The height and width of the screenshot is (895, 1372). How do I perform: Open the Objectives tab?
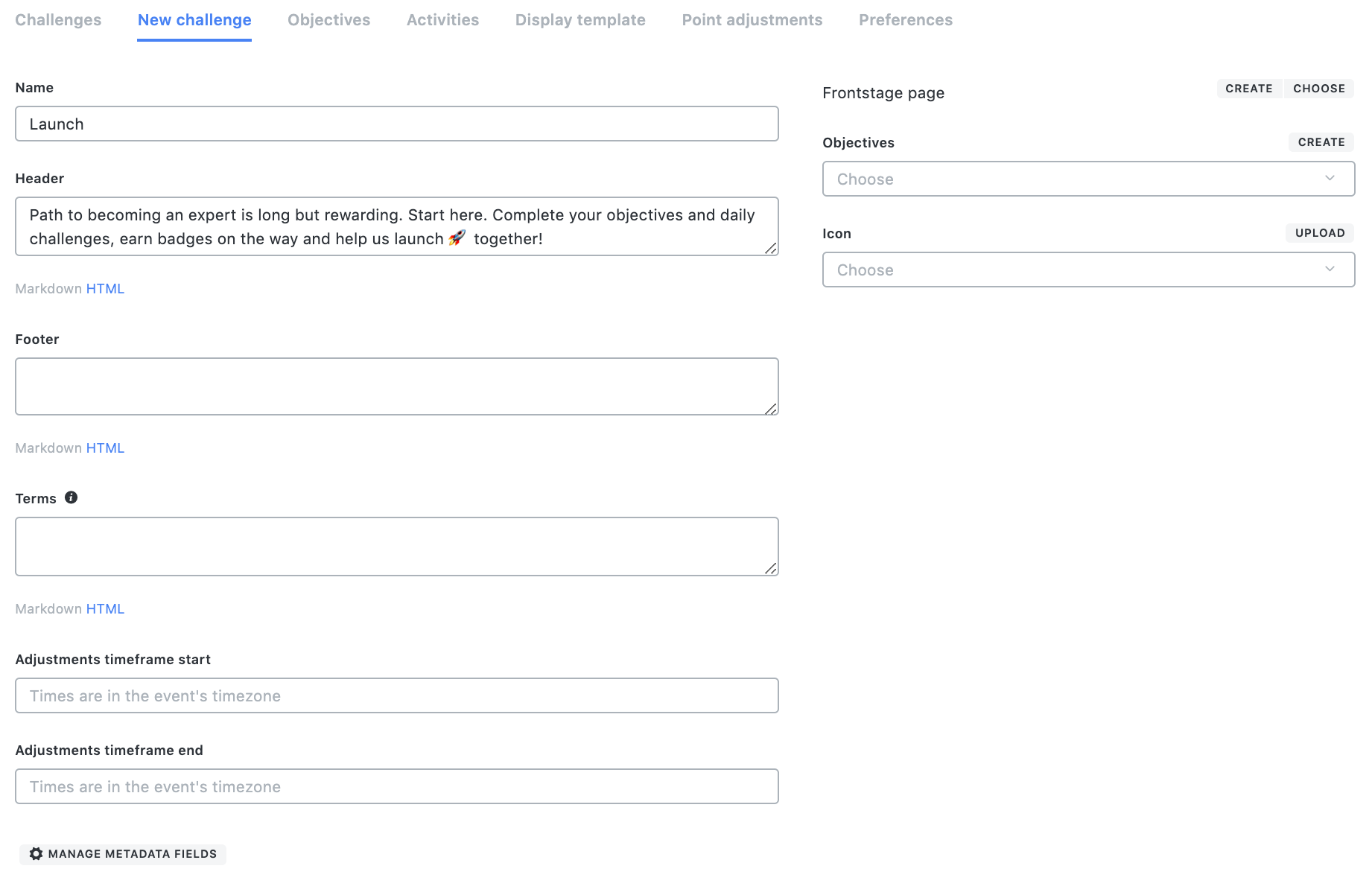coord(328,20)
